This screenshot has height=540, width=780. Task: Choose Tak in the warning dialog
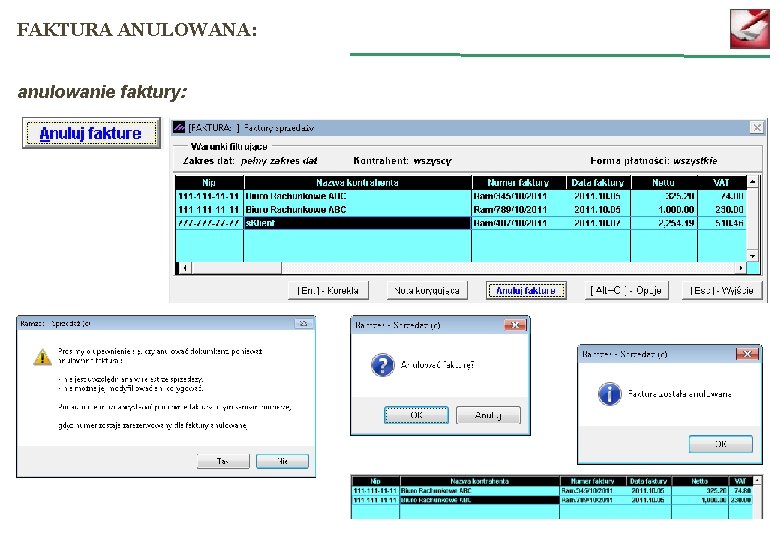223,461
